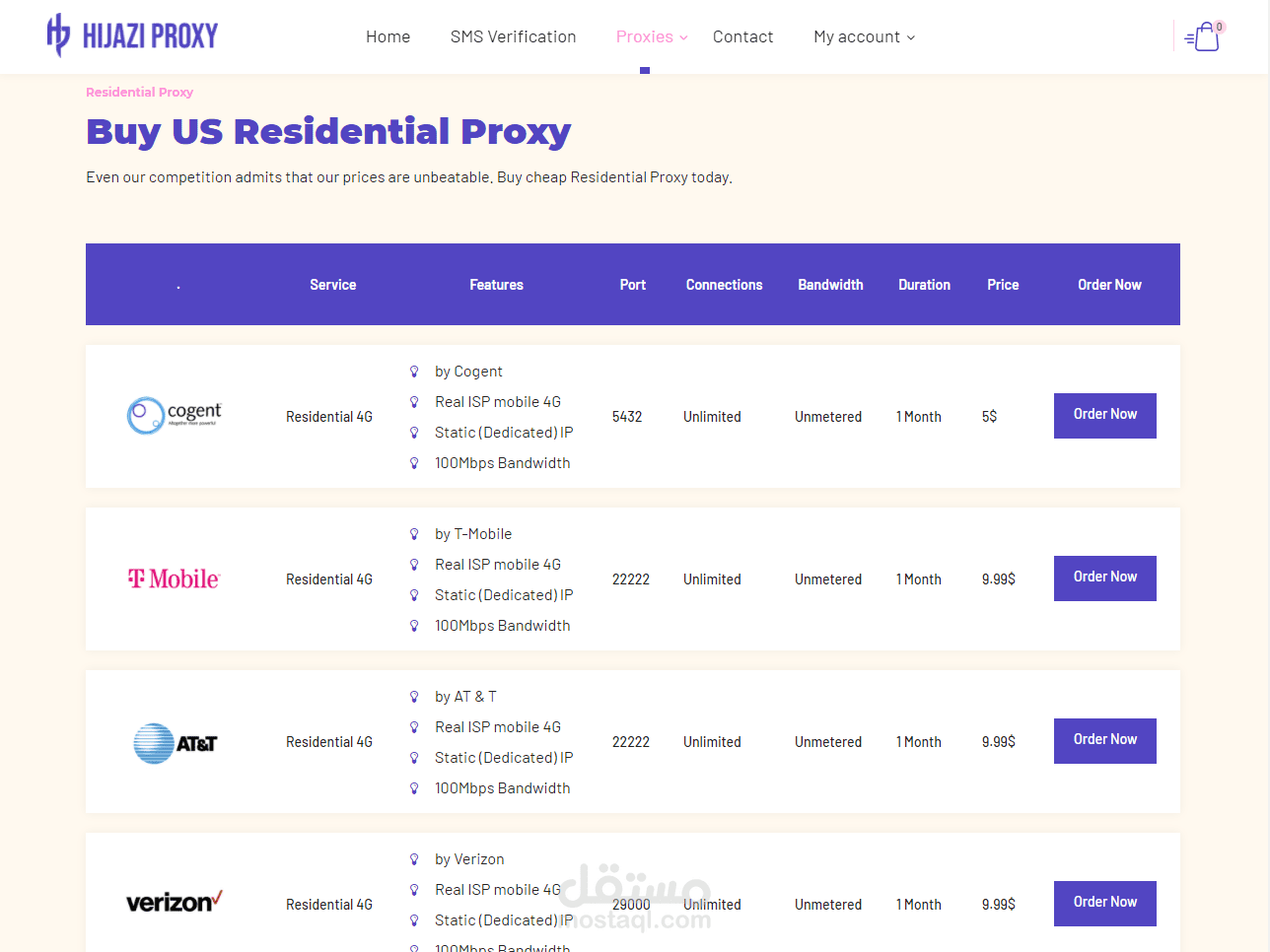Click the Residential Proxy breadcrumb label
This screenshot has width=1270, height=952.
click(139, 92)
